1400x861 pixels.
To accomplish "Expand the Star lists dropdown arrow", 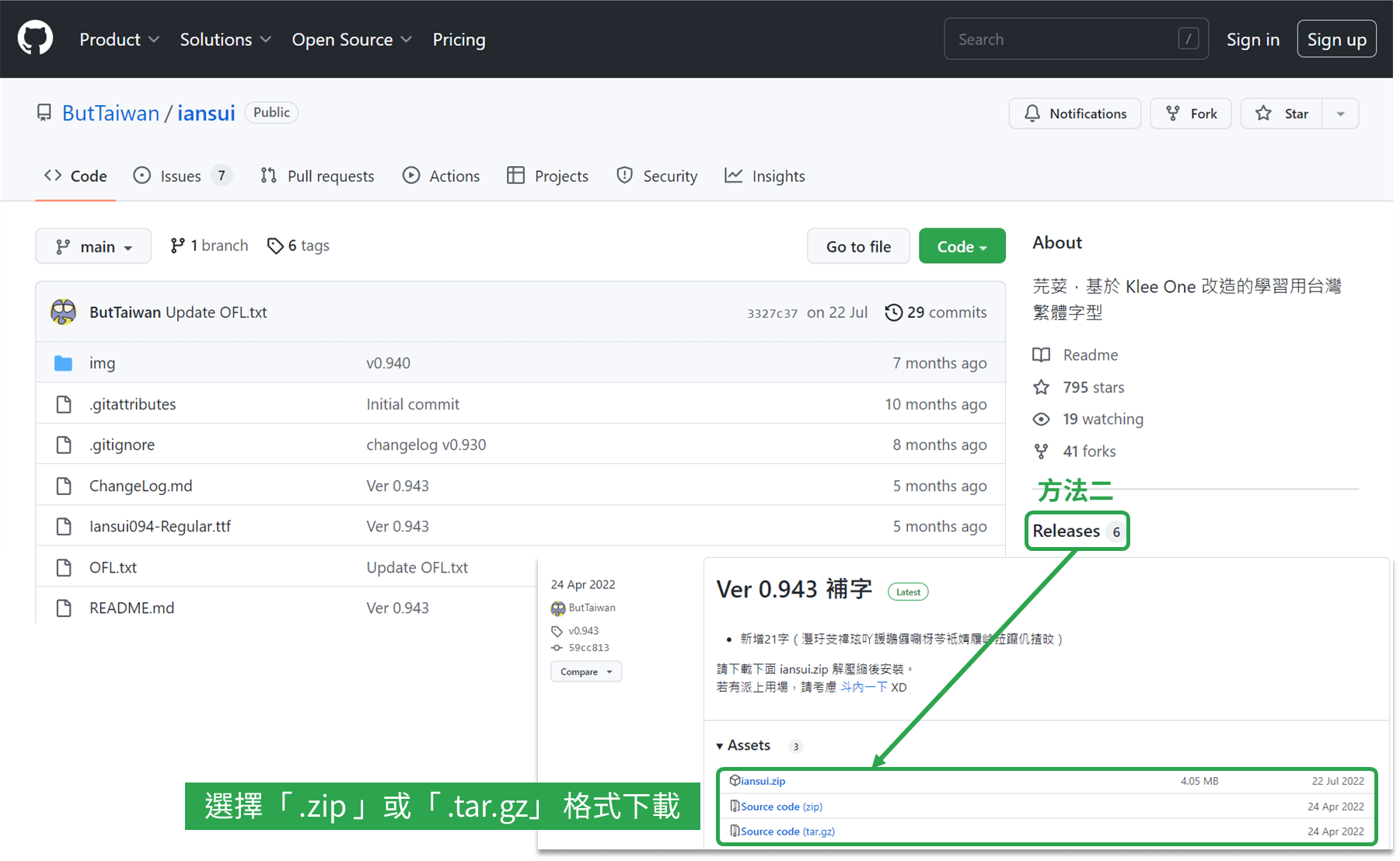I will pyautogui.click(x=1340, y=113).
